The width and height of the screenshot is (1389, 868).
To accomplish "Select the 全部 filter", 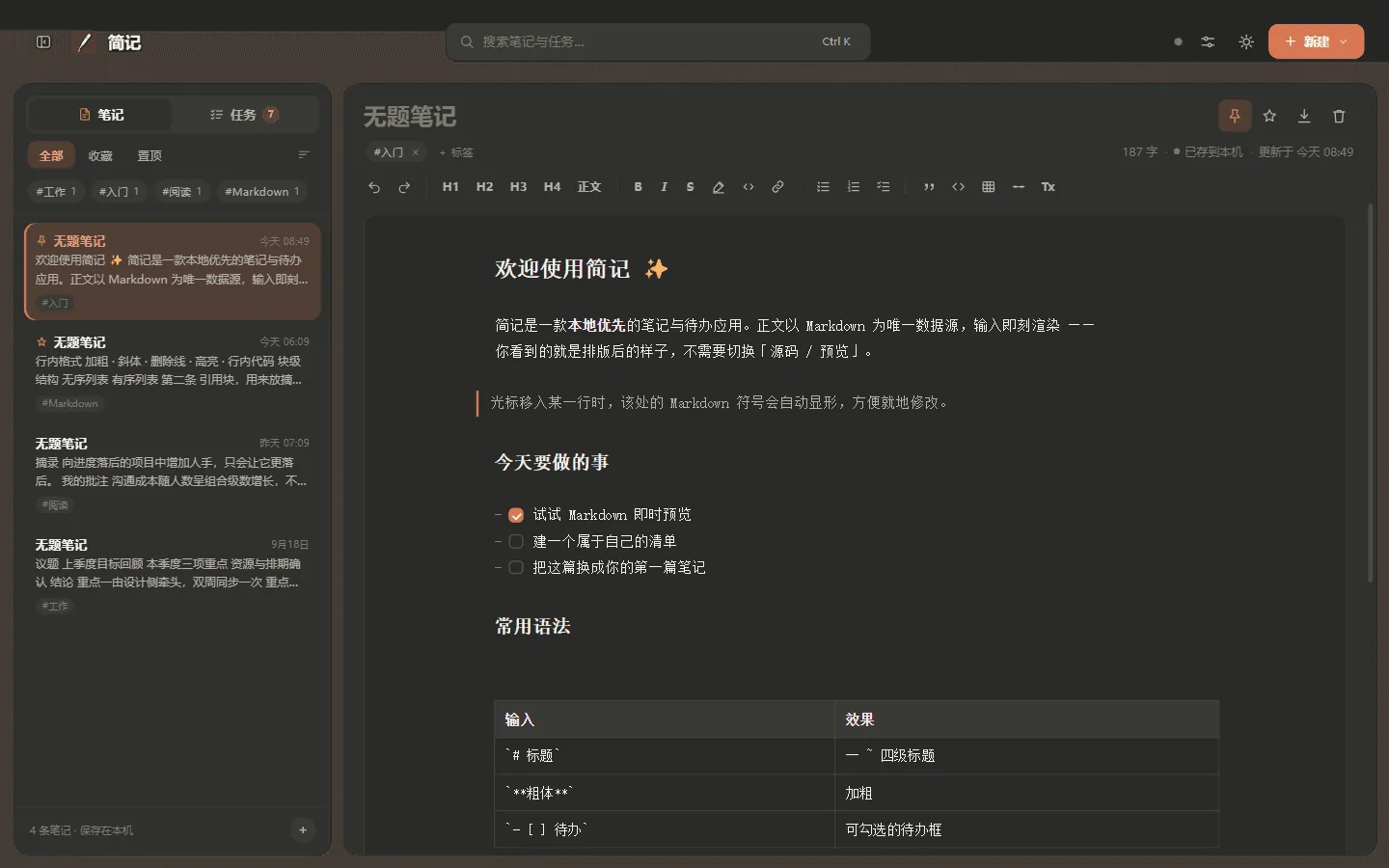I will [x=51, y=155].
